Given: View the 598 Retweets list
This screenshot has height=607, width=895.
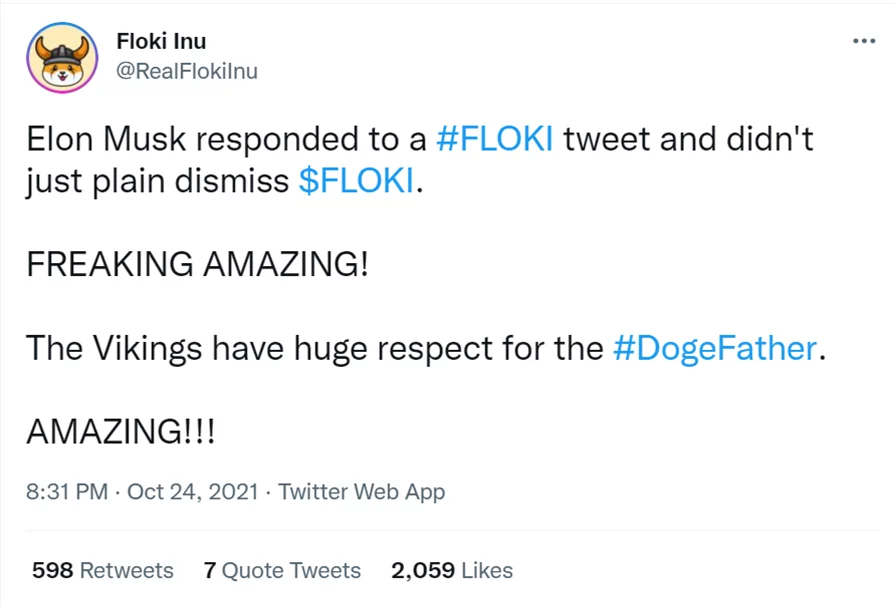Looking at the screenshot, I should [102, 571].
